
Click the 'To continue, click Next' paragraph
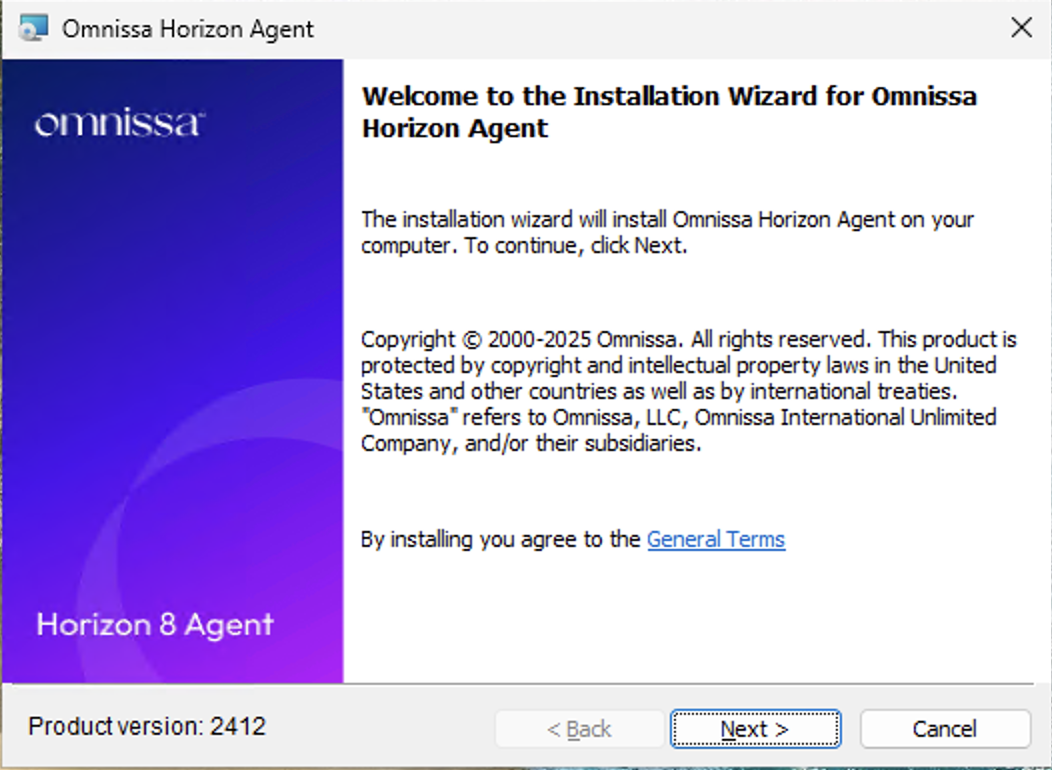click(667, 232)
